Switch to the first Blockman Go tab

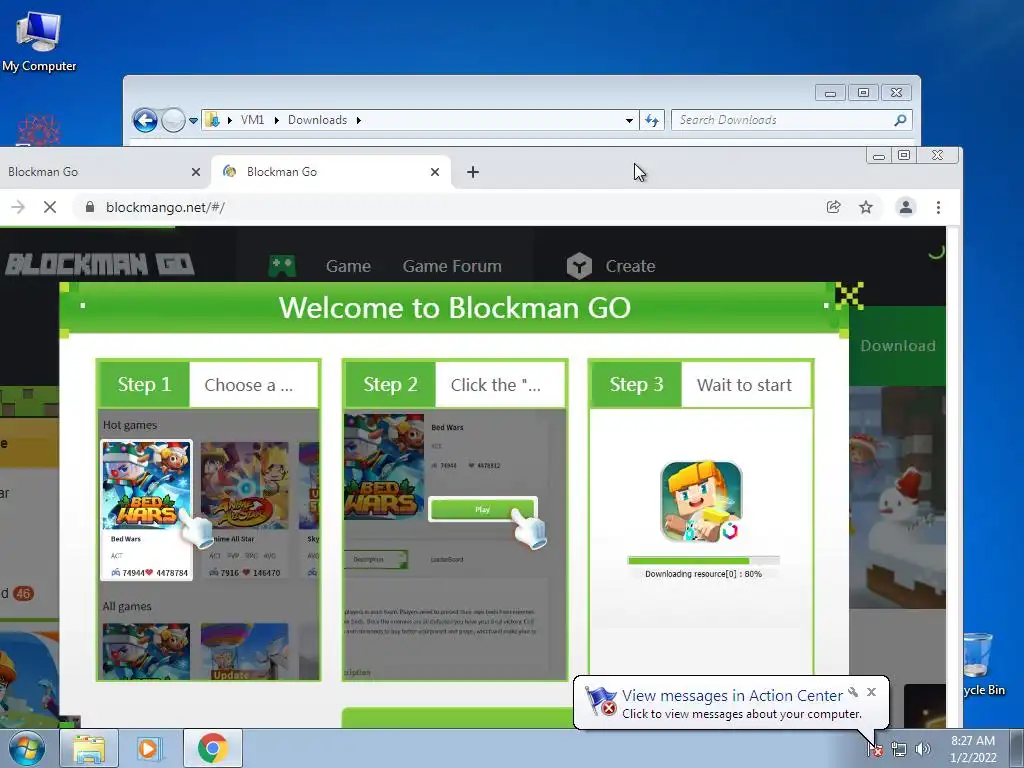[x=98, y=172]
